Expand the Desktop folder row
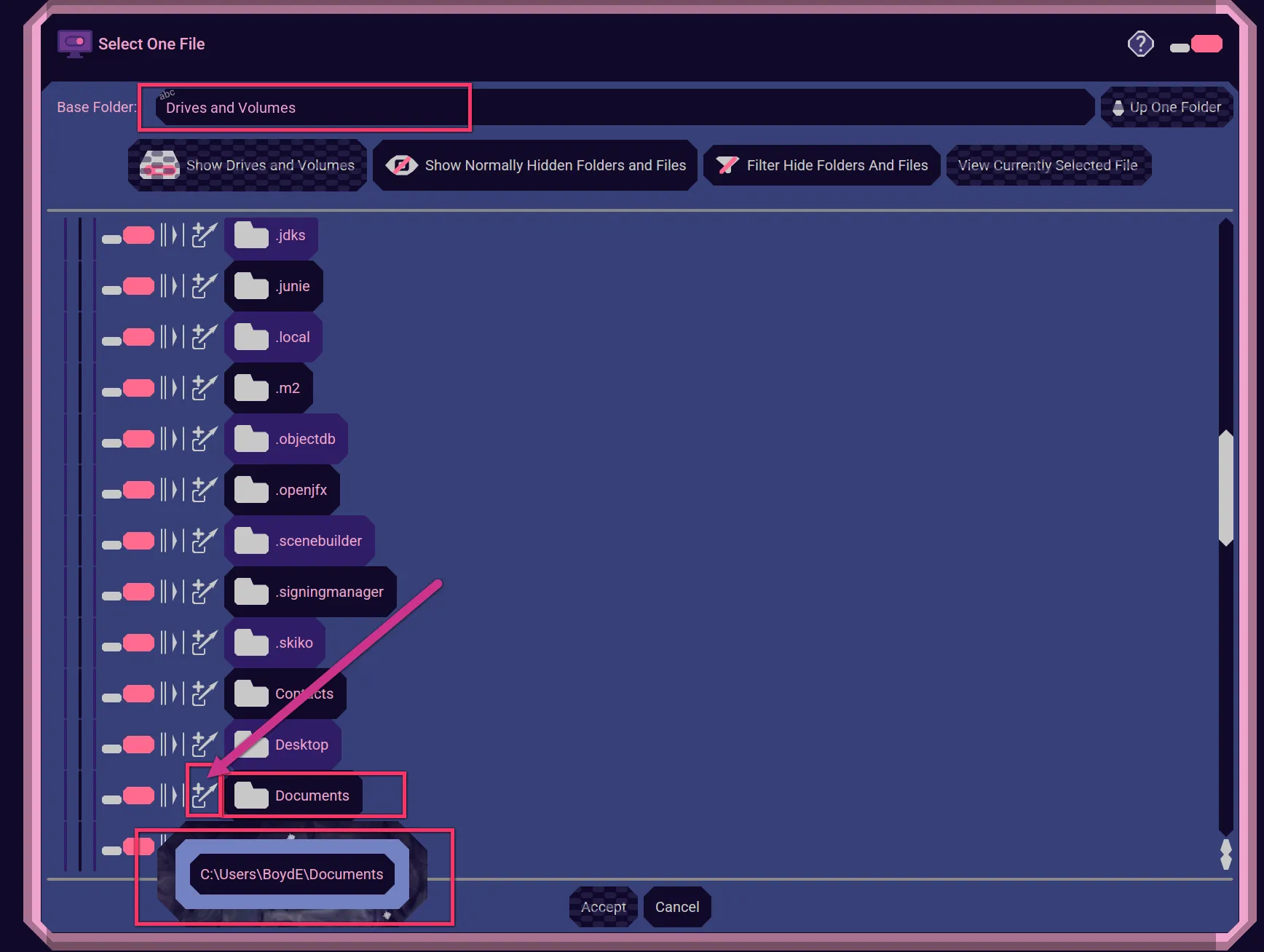The image size is (1264, 952). pos(172,745)
